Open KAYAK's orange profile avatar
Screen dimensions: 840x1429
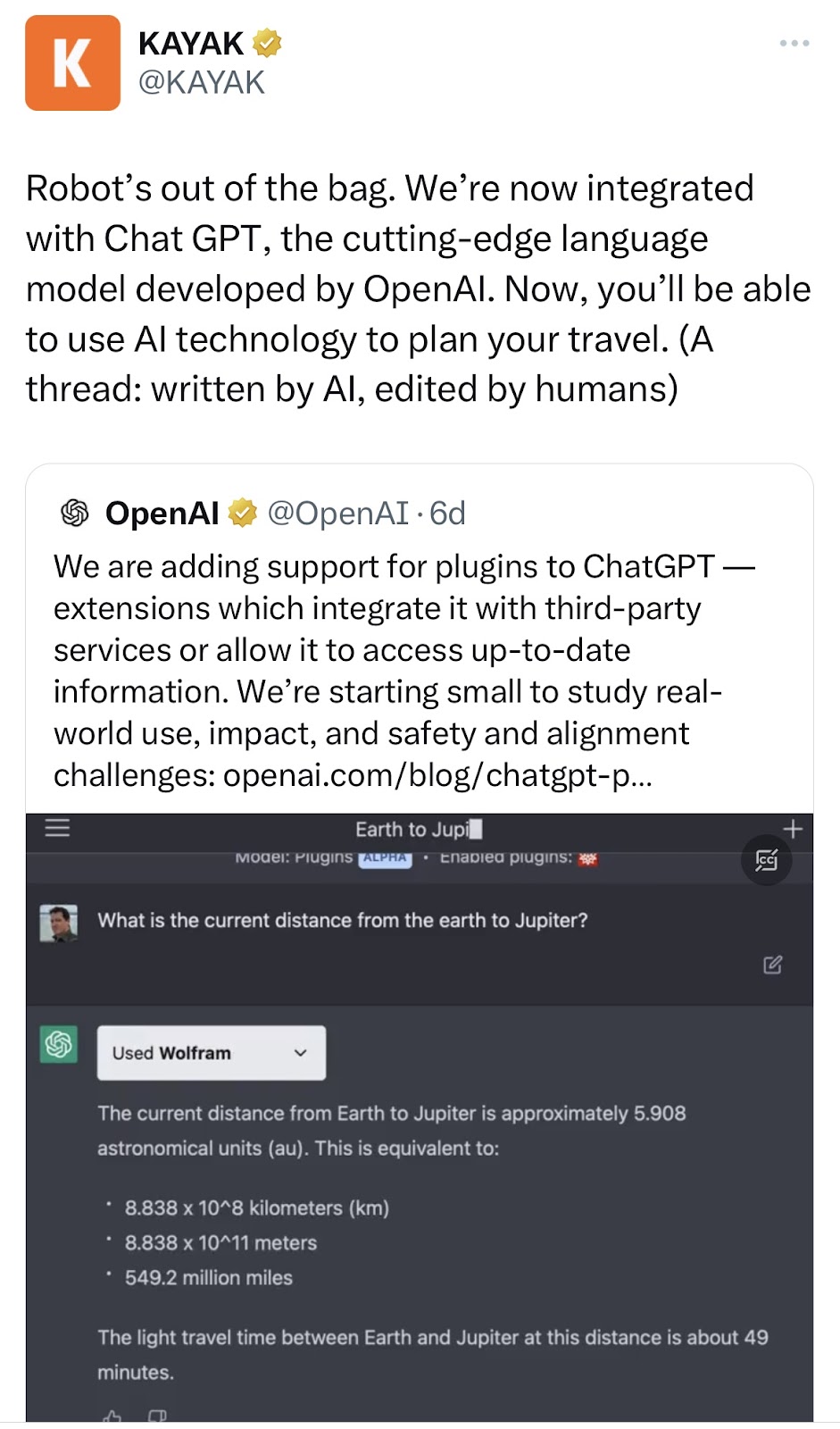[72, 63]
